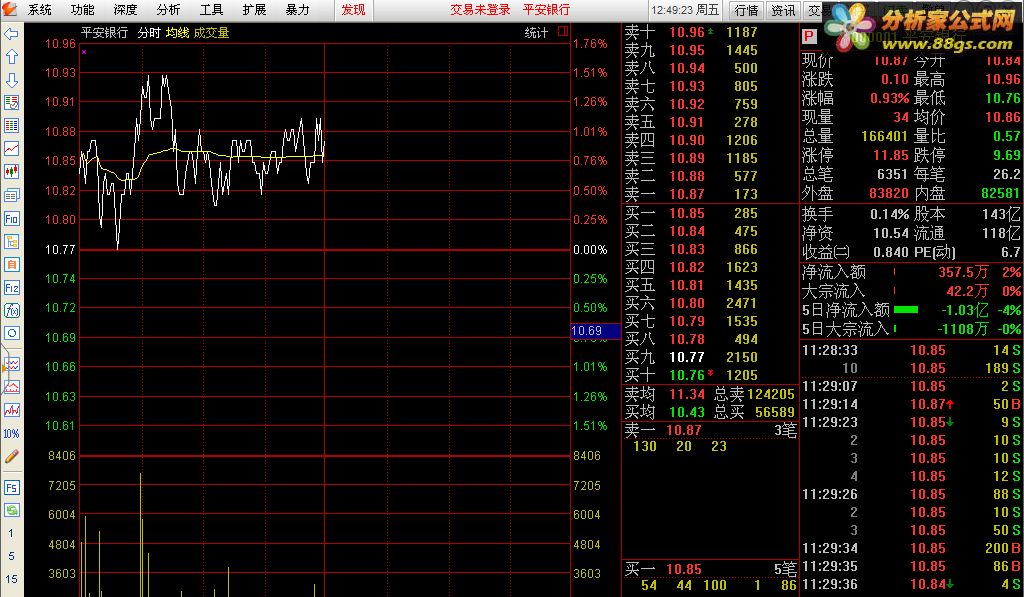Viewport: 1024px width, 597px height.
Task: Click the 行情 button in top bar
Action: 746,10
